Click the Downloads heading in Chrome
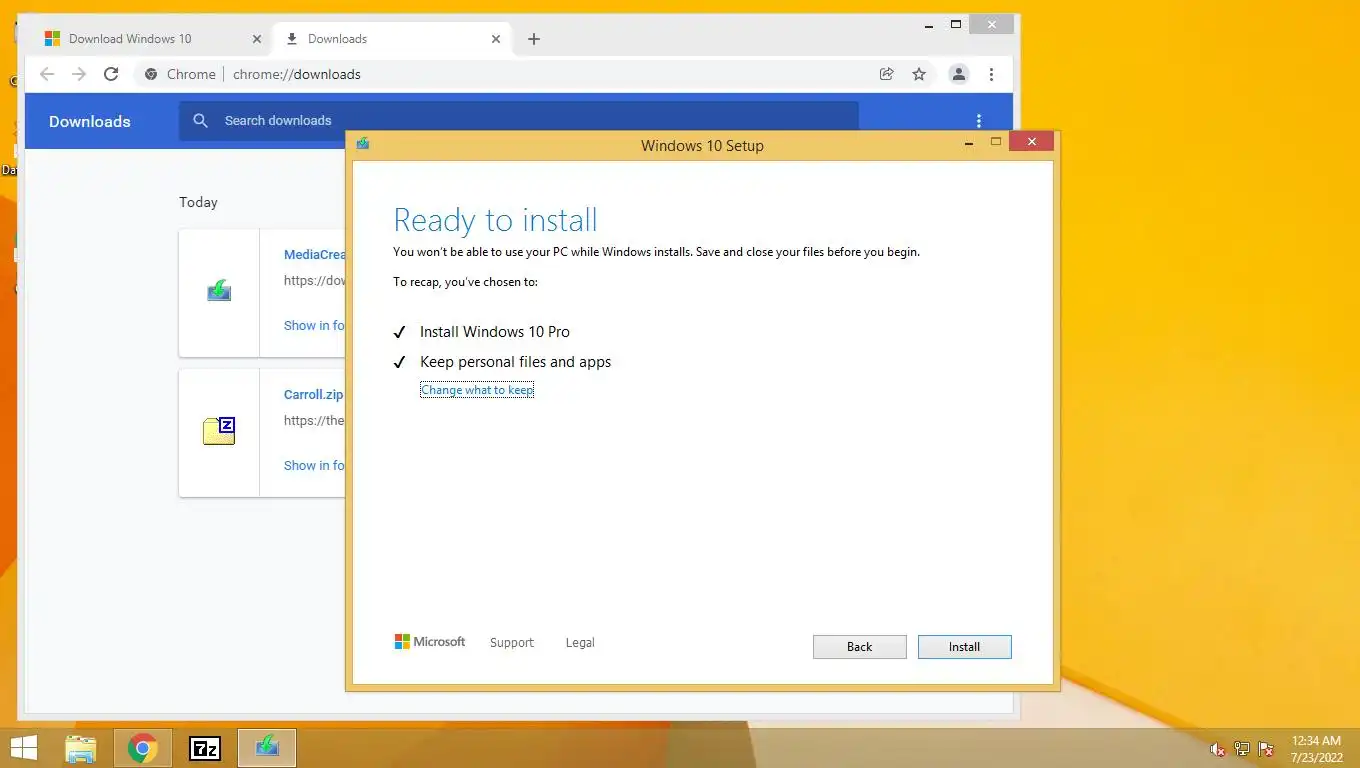This screenshot has height=768, width=1360. click(90, 122)
